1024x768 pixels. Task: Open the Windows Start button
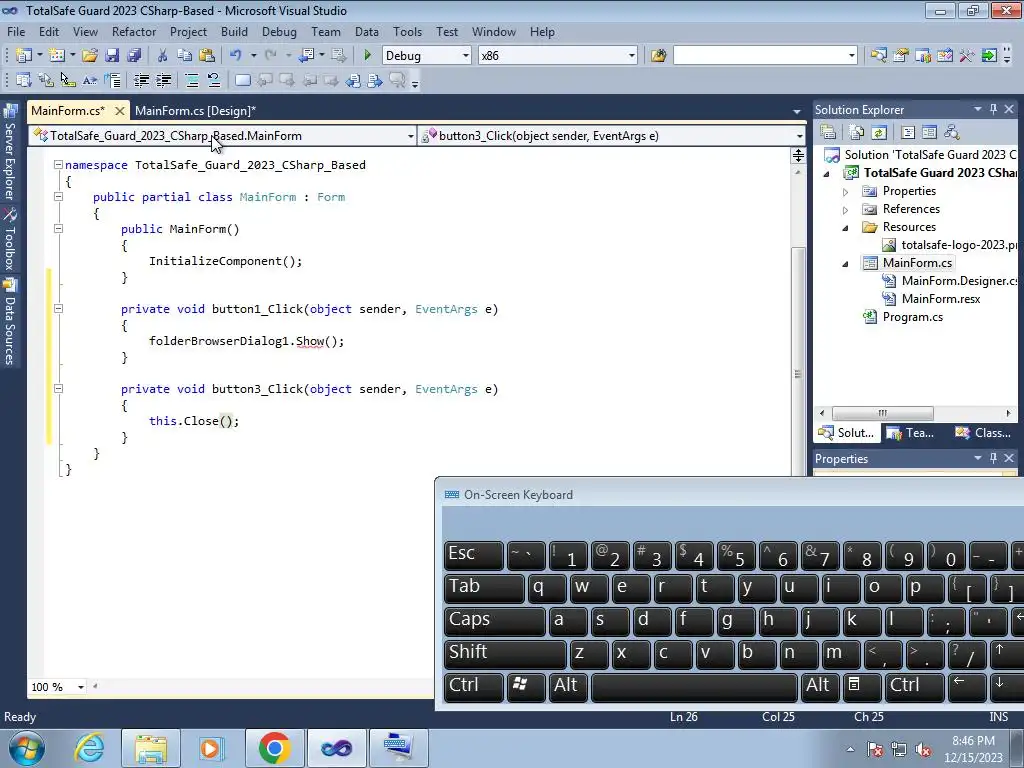(27, 748)
